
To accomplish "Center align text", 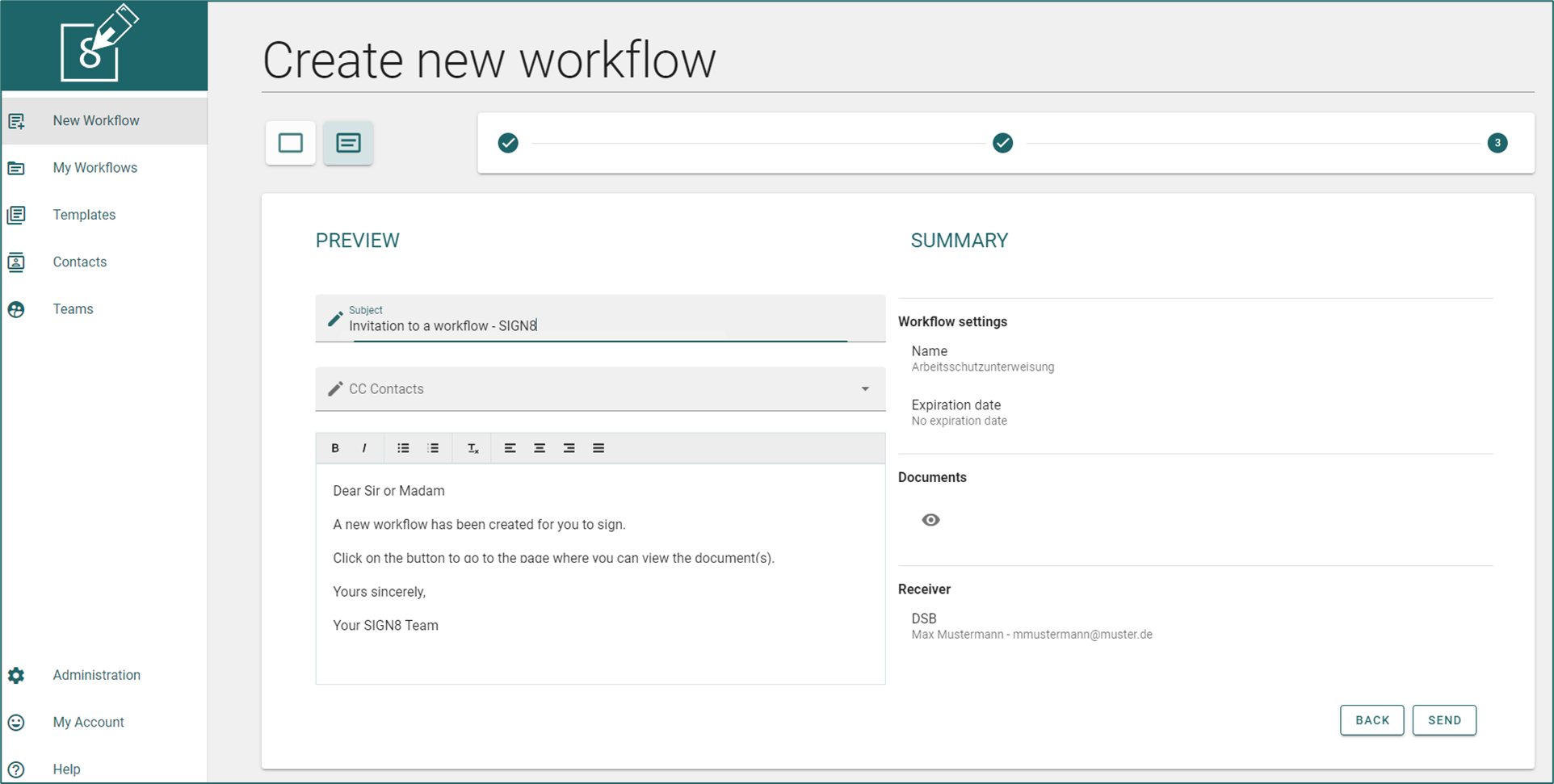I will pyautogui.click(x=540, y=448).
